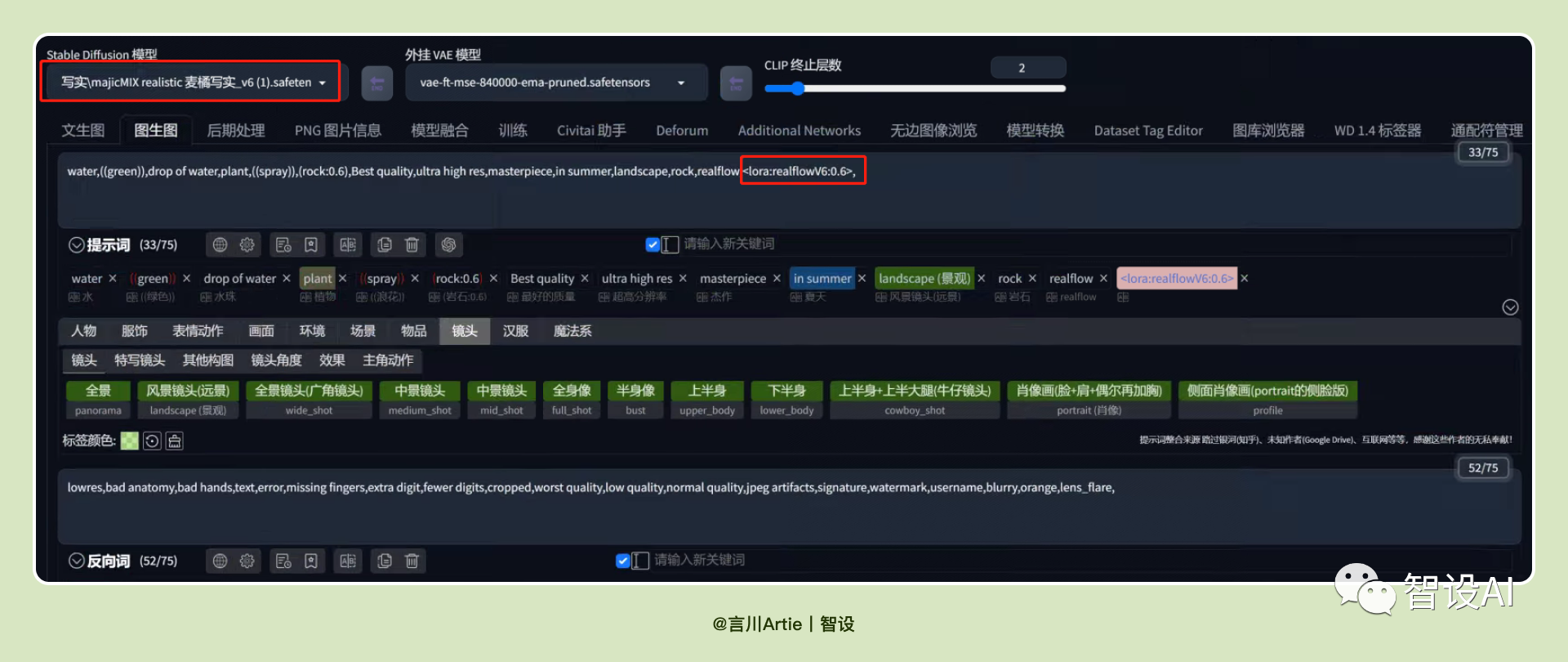Viewport: 1568px width, 662px height.
Task: Toggle checkbox beside negative prompt keyword input
Action: pos(623,560)
